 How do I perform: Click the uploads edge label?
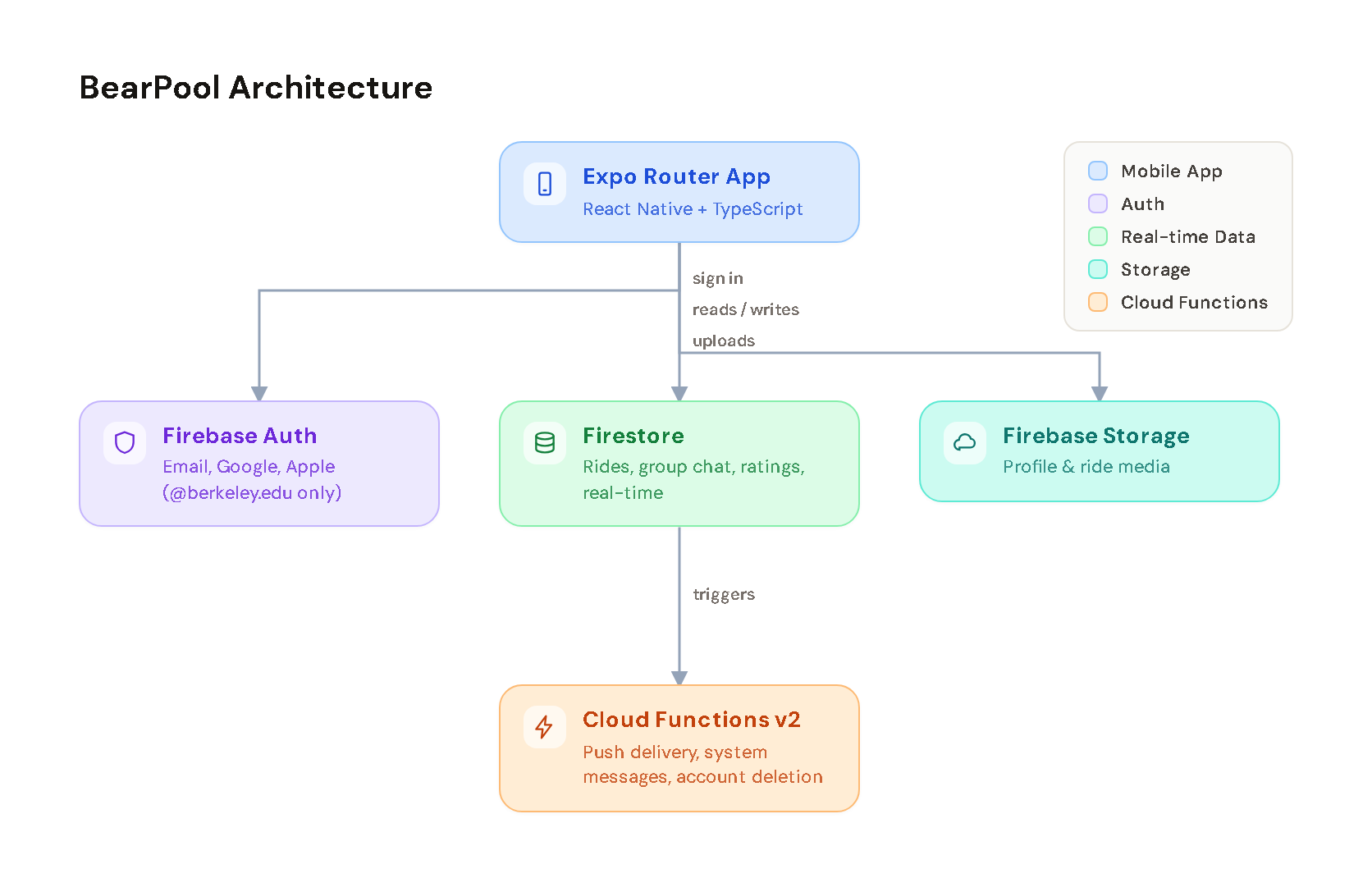click(x=724, y=341)
